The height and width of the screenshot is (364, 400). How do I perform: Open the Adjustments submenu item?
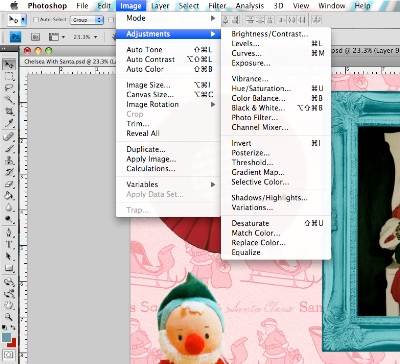tap(168, 34)
